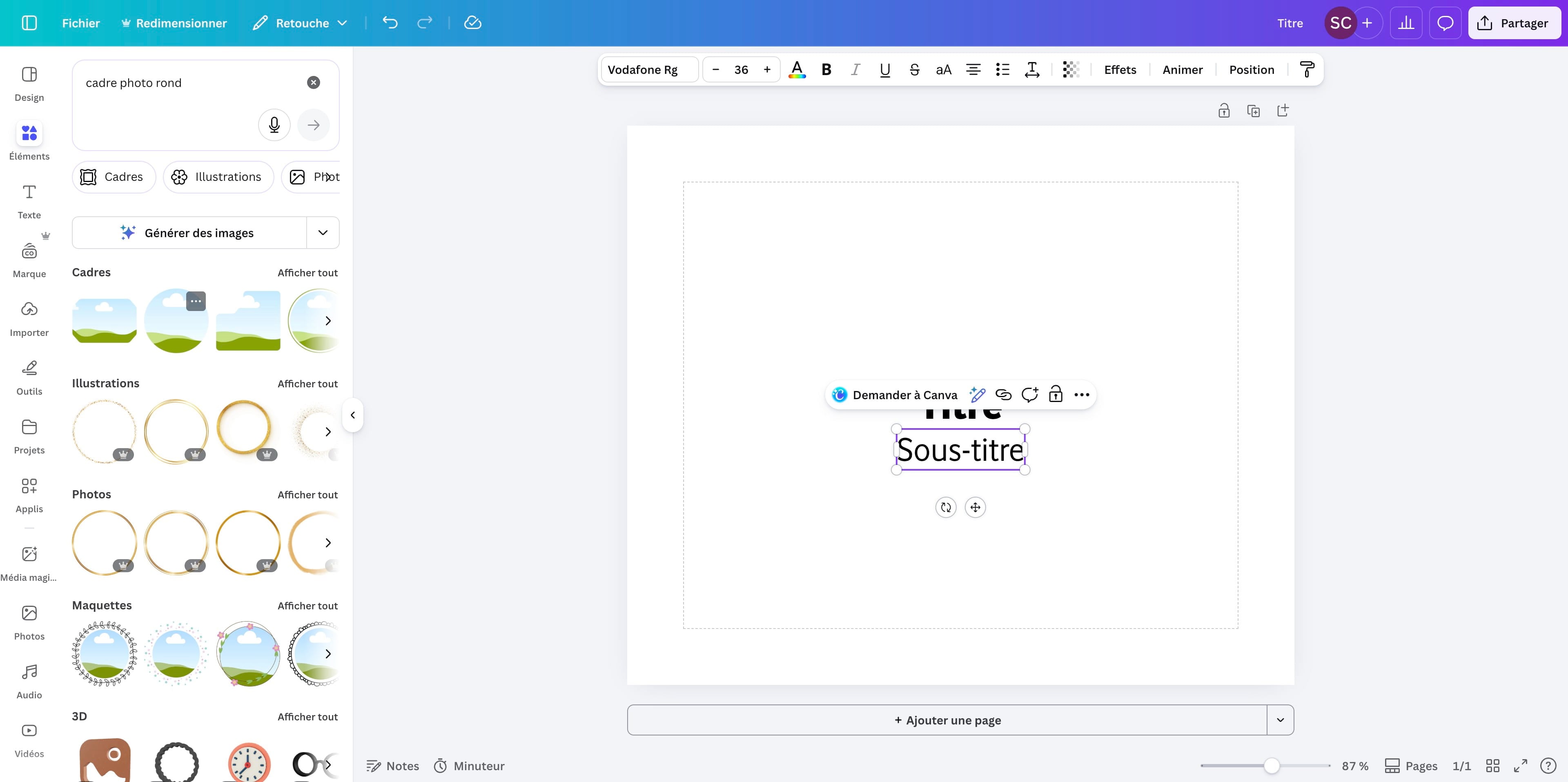This screenshot has width=1568, height=782.
Task: Show all Maquettes results
Action: click(307, 606)
